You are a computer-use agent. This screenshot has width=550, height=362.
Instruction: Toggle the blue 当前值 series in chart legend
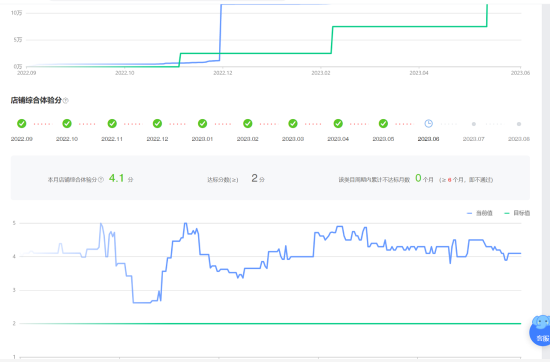480,213
